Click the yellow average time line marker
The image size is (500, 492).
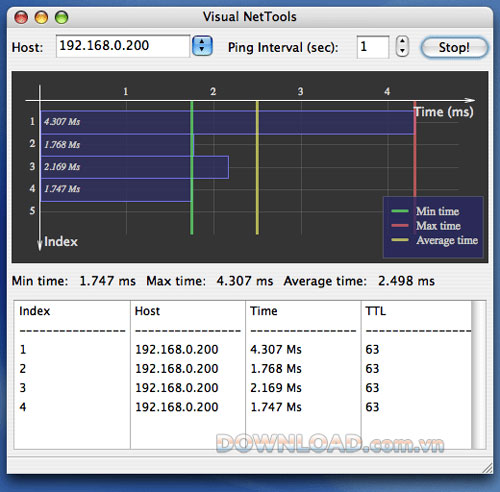[x=257, y=168]
